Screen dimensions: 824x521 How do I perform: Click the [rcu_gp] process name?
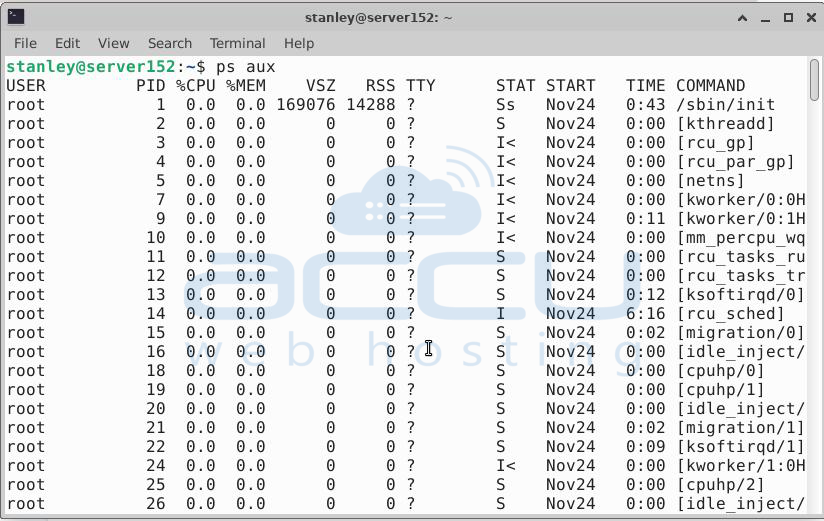point(715,143)
